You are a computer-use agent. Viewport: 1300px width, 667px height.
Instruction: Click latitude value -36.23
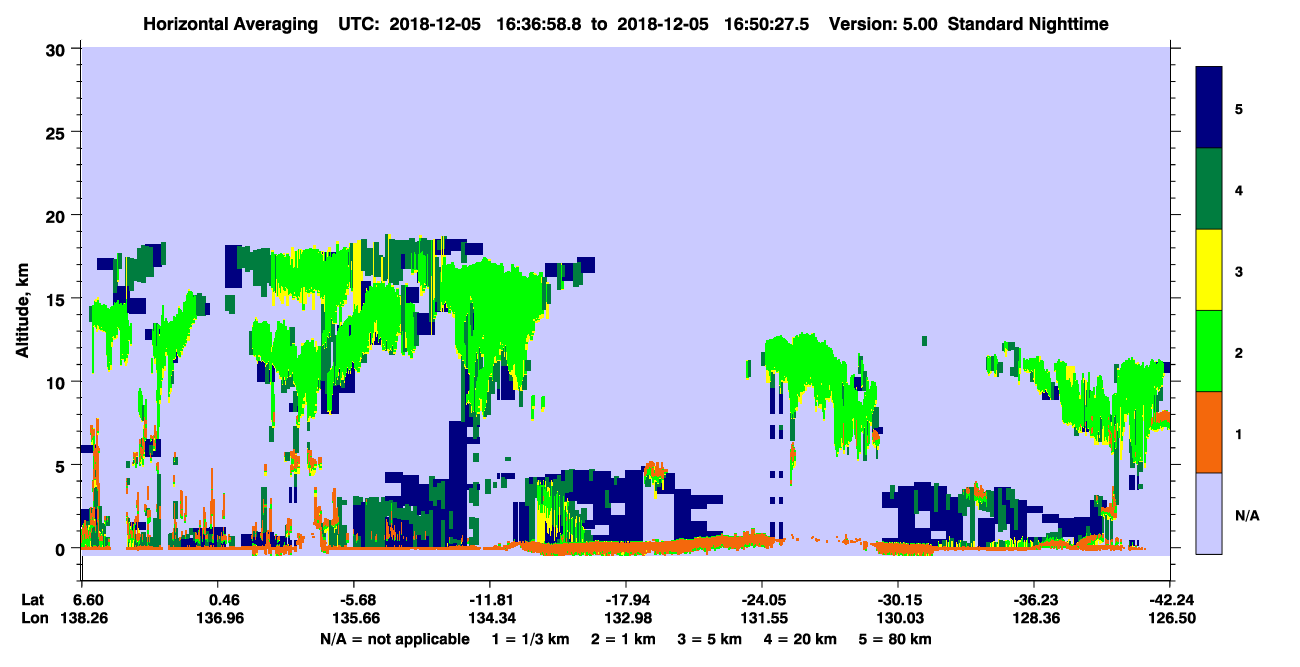pos(1034,600)
